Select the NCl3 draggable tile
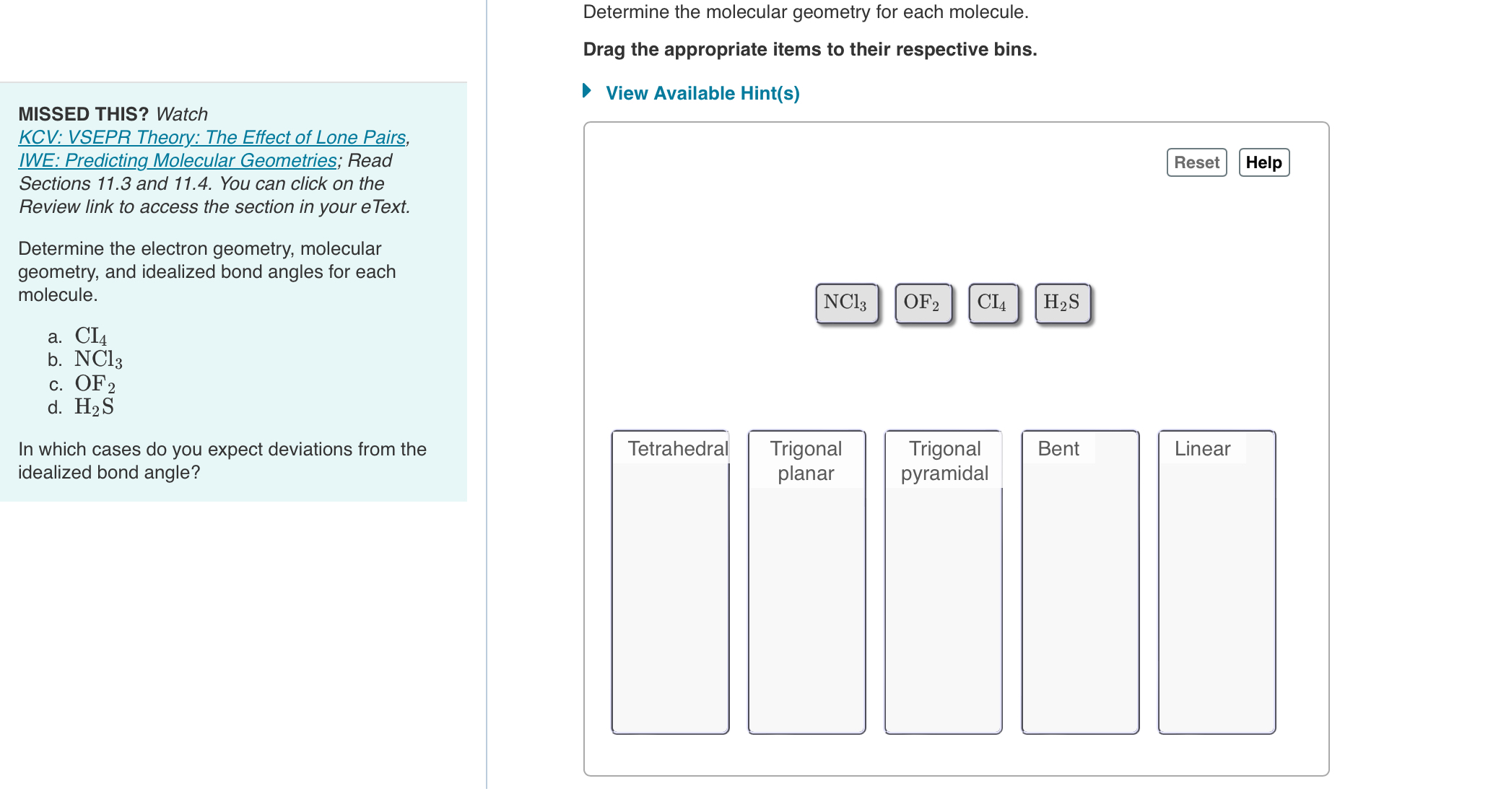 click(x=846, y=302)
